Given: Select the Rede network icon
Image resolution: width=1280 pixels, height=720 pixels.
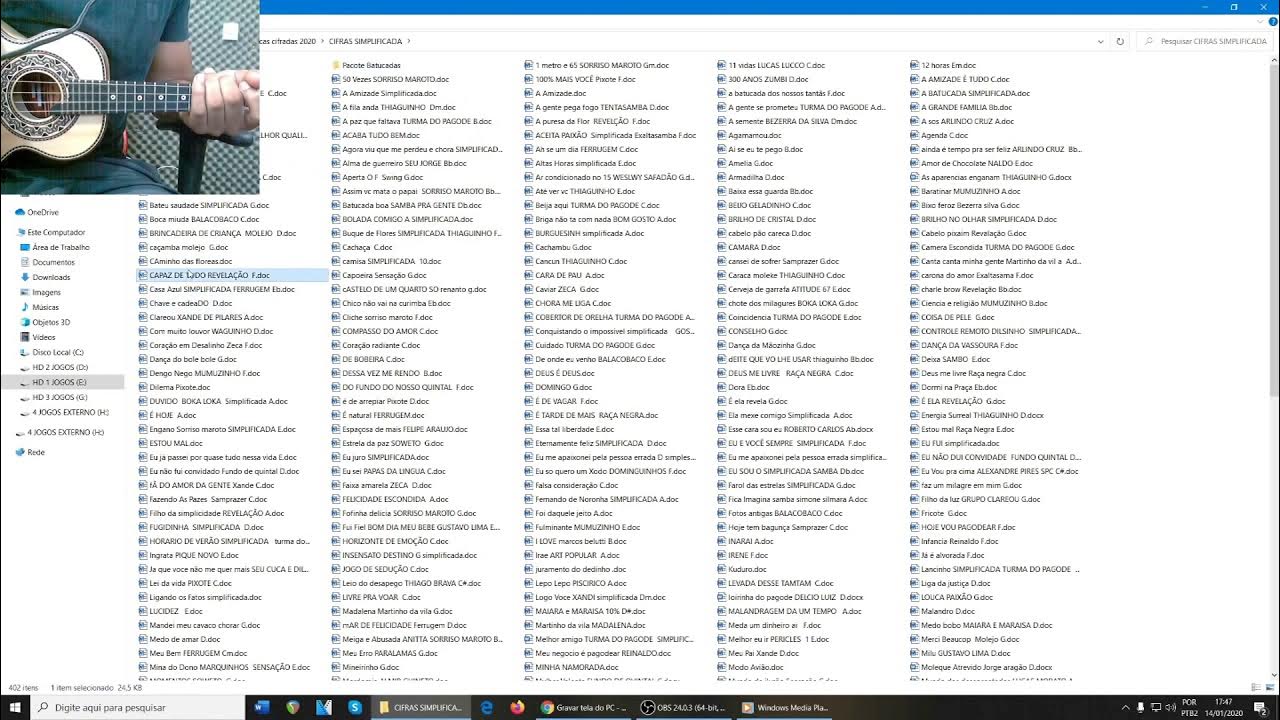Looking at the screenshot, I should pos(20,452).
